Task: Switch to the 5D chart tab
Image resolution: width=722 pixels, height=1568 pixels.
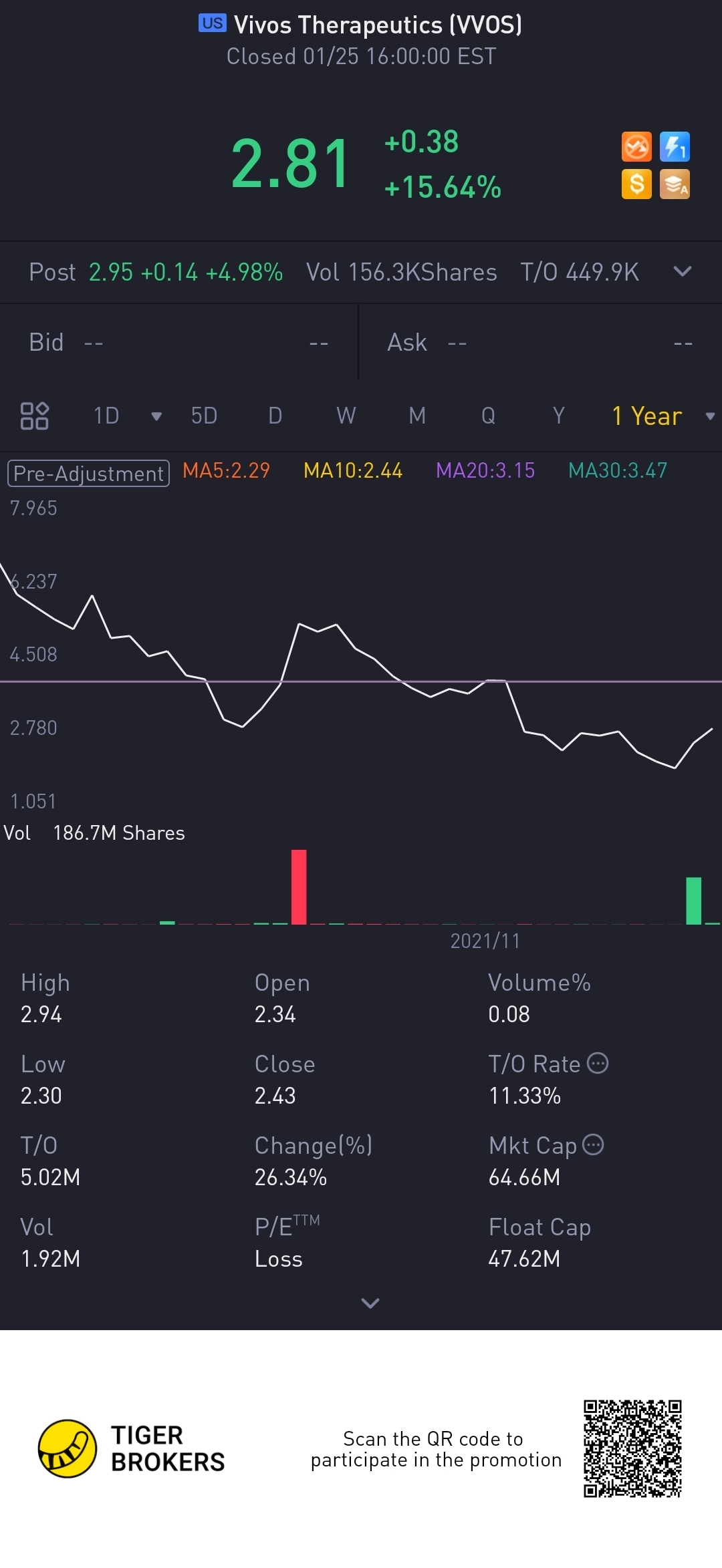Action: point(204,416)
